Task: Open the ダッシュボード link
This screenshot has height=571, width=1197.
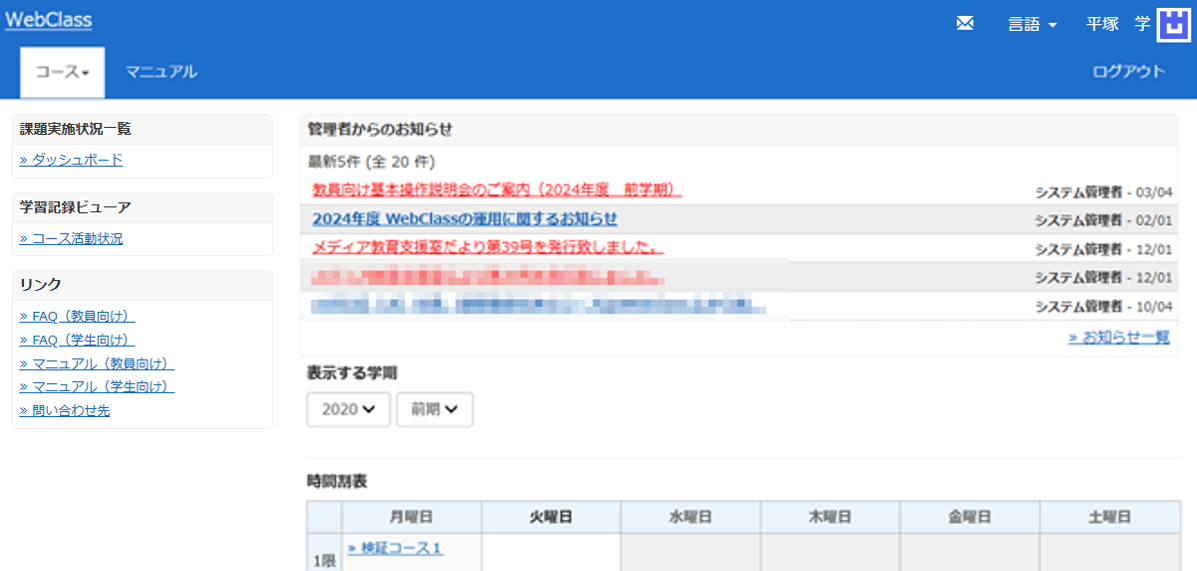Action: point(71,160)
